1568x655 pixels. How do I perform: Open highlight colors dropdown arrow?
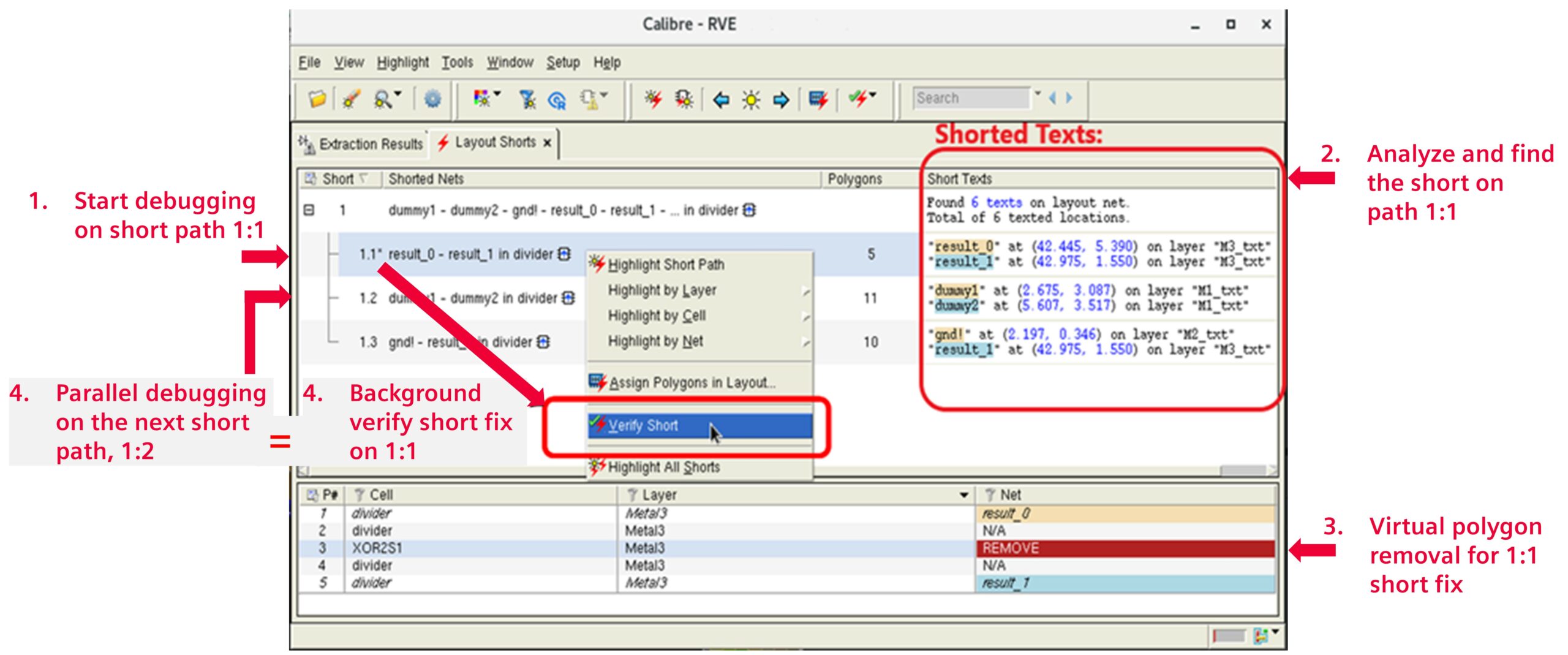[x=497, y=94]
